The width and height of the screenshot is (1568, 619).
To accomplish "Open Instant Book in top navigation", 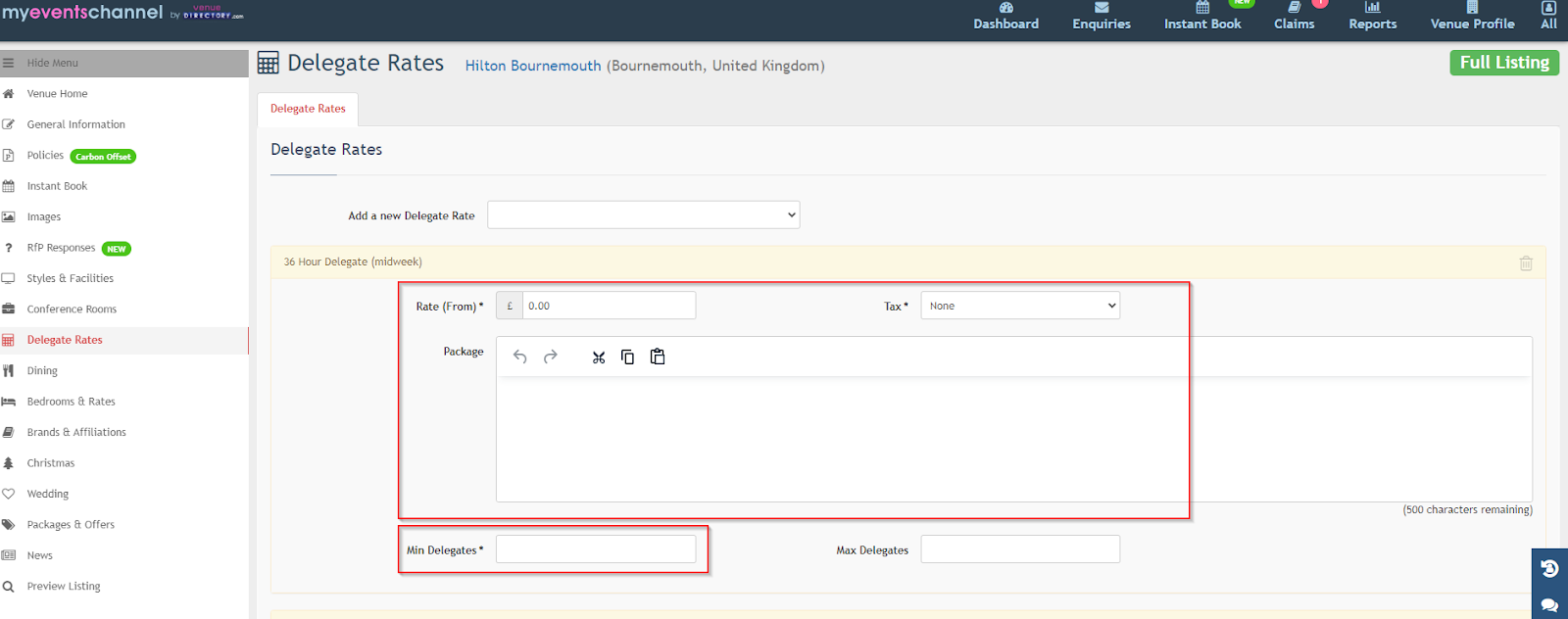I will 1202,17.
